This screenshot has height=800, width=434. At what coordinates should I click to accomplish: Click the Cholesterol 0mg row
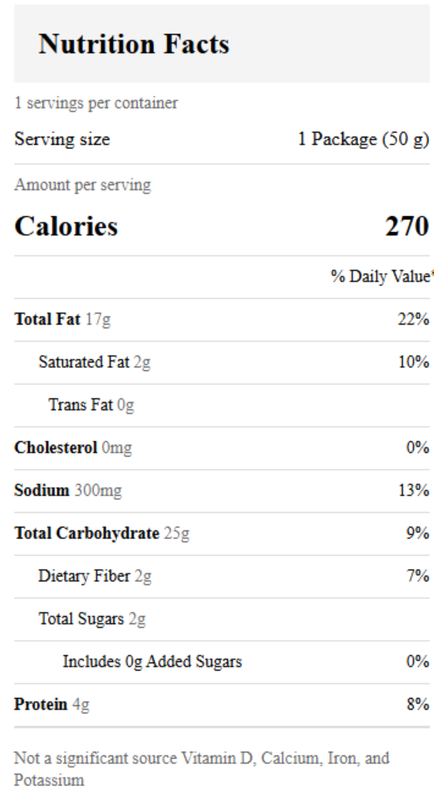(222, 448)
